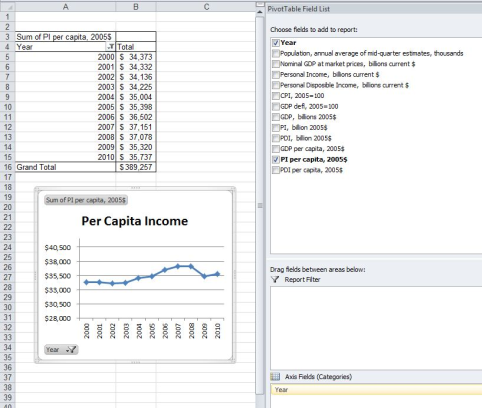This screenshot has width=482, height=408.
Task: Select the Grand Total label cell
Action: point(66,167)
